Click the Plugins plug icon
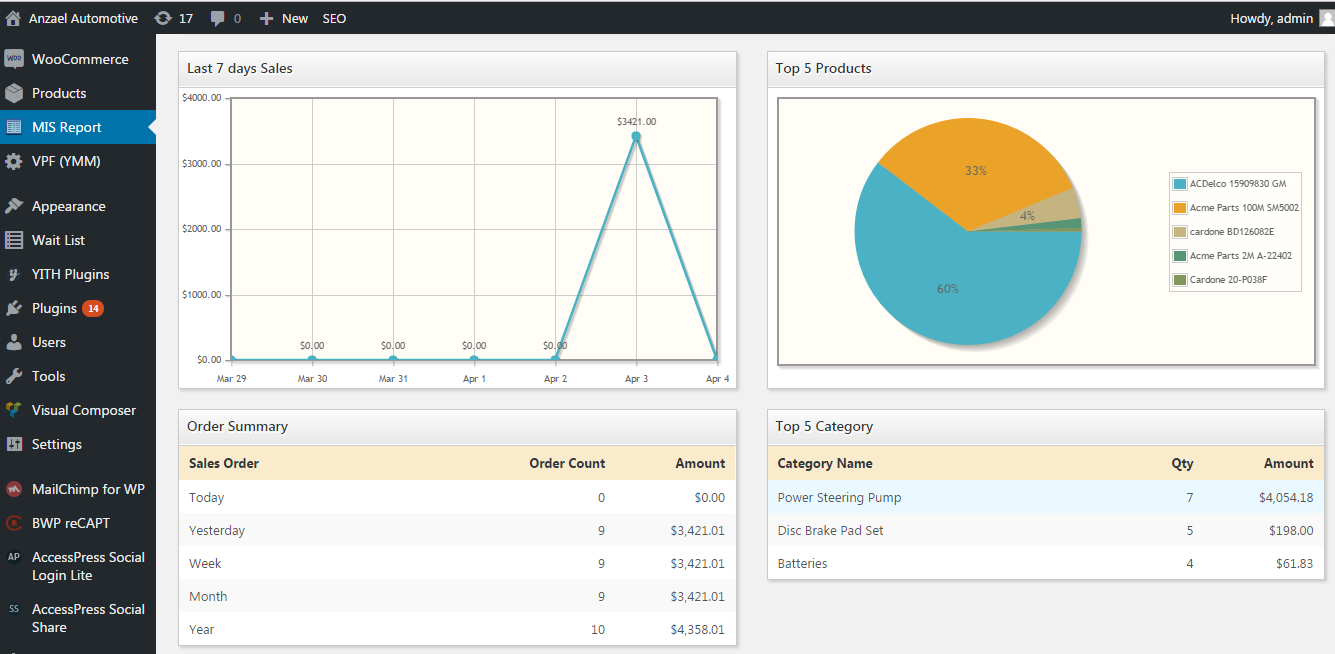This screenshot has width=1335, height=654. [x=14, y=308]
